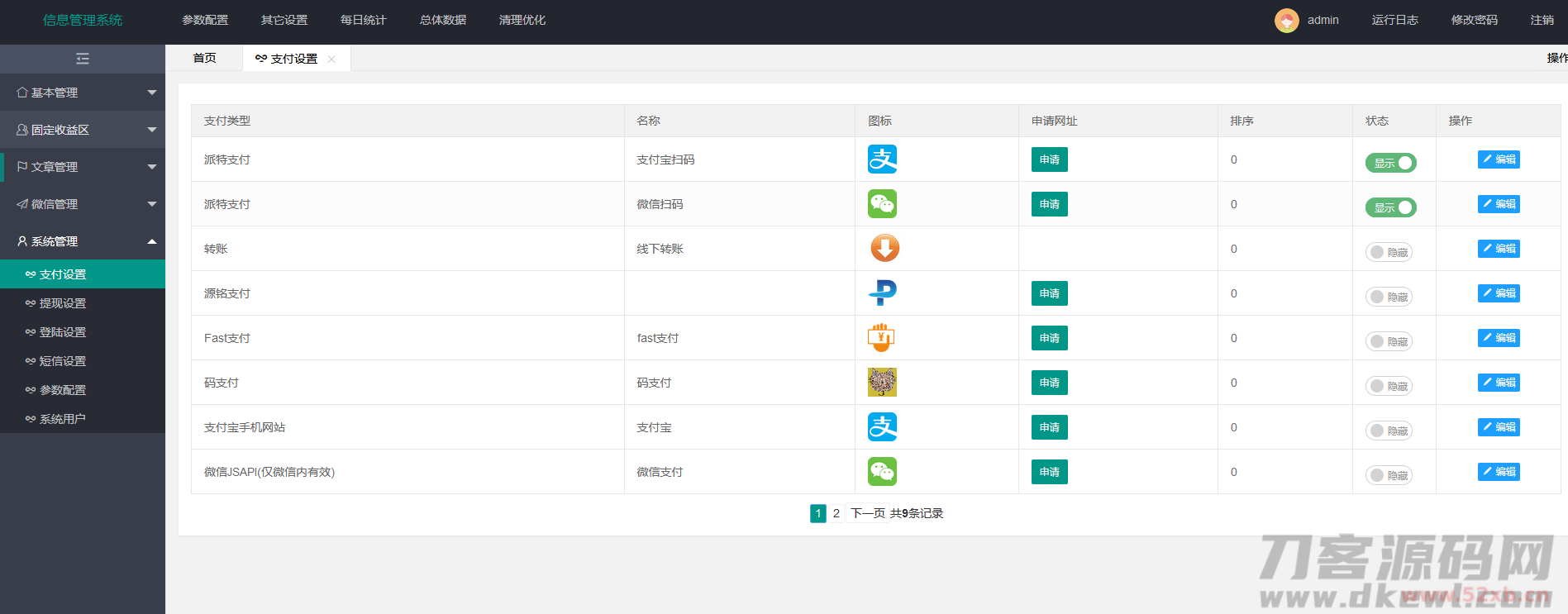Click the orange download arrow icon for 线下转账
This screenshot has height=614, width=1568.
pos(884,249)
